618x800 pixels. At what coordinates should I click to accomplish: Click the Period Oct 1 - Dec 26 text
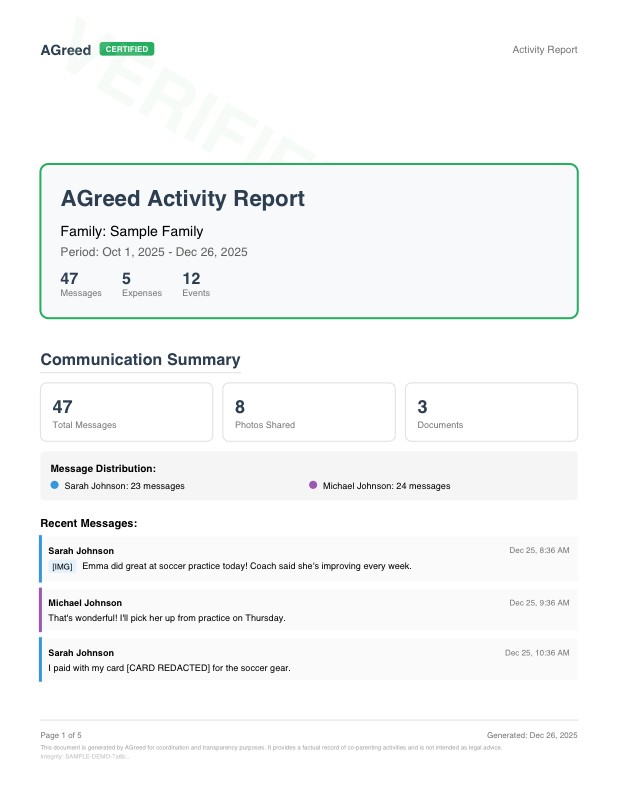pyautogui.click(x=154, y=252)
